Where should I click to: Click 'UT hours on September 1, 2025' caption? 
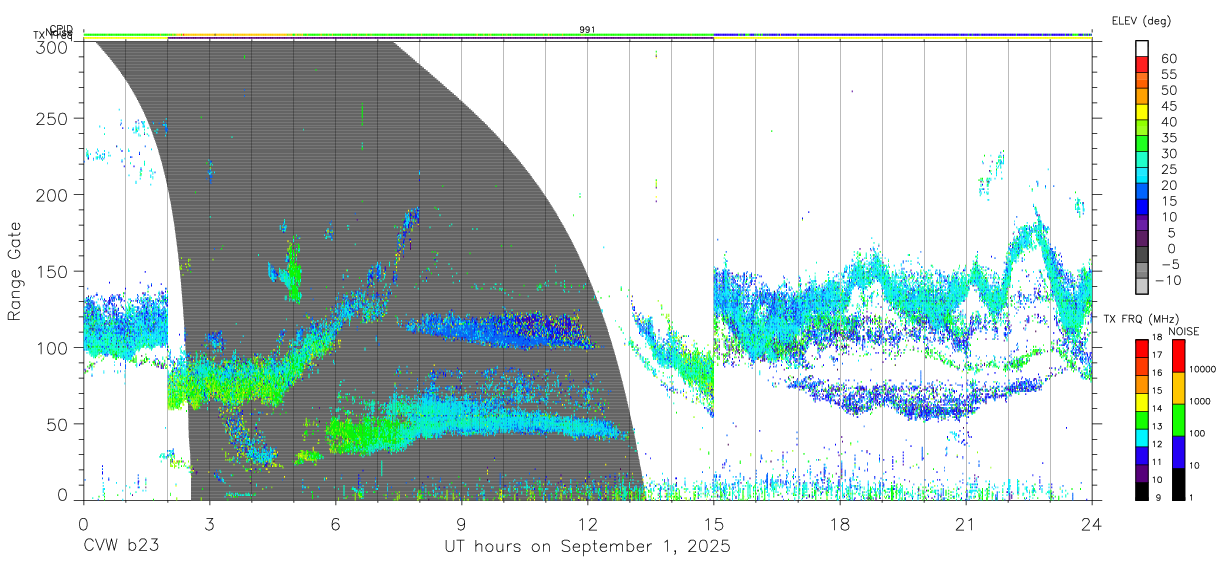coord(587,547)
